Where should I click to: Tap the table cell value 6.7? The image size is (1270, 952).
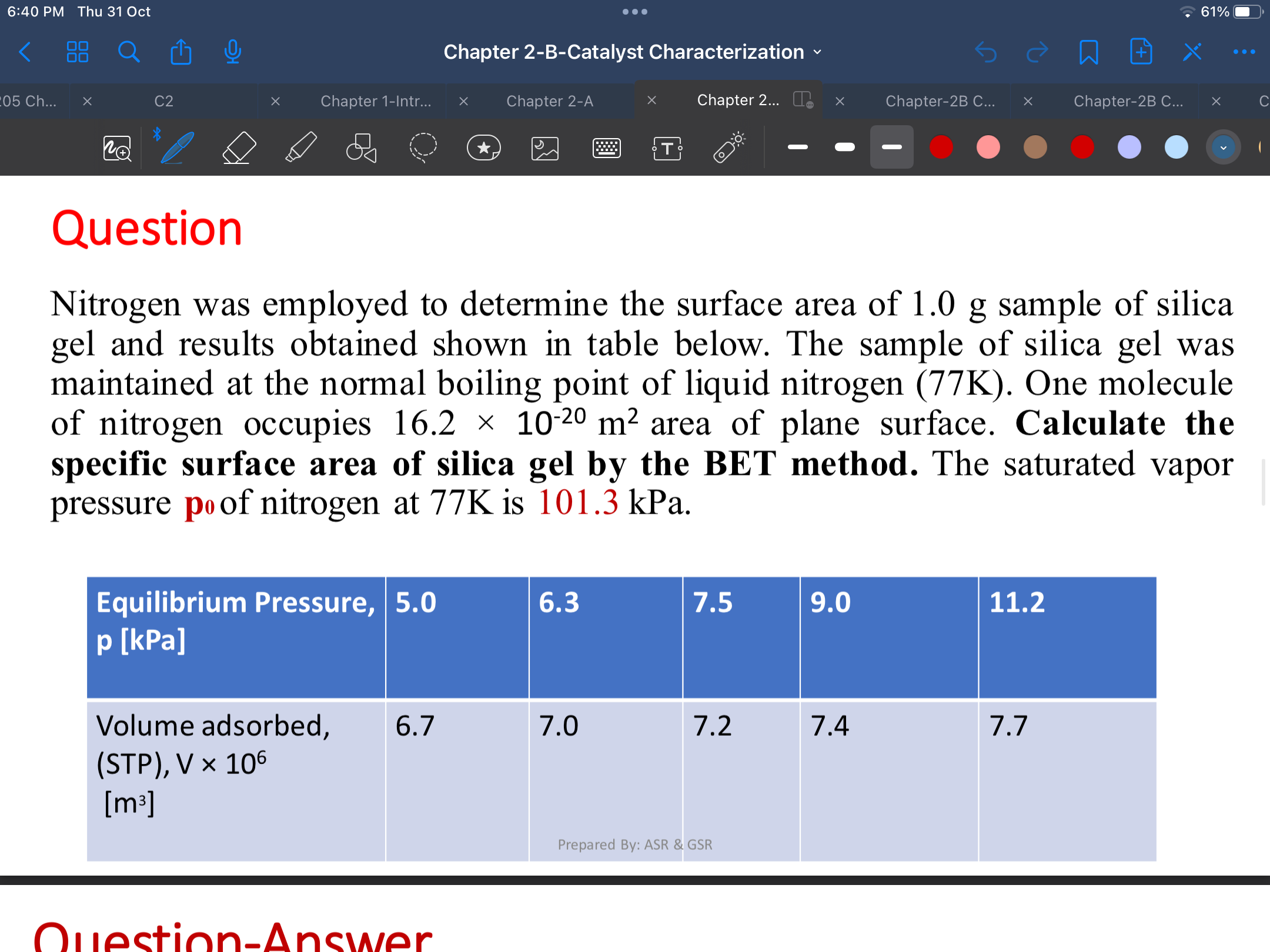tap(415, 726)
